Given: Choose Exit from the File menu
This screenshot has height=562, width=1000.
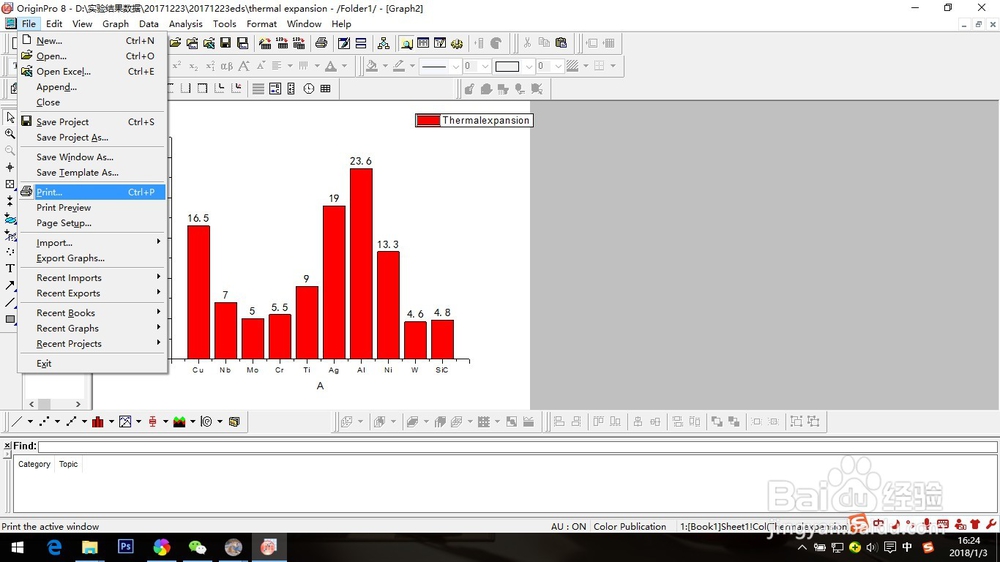Looking at the screenshot, I should pyautogui.click(x=92, y=364).
